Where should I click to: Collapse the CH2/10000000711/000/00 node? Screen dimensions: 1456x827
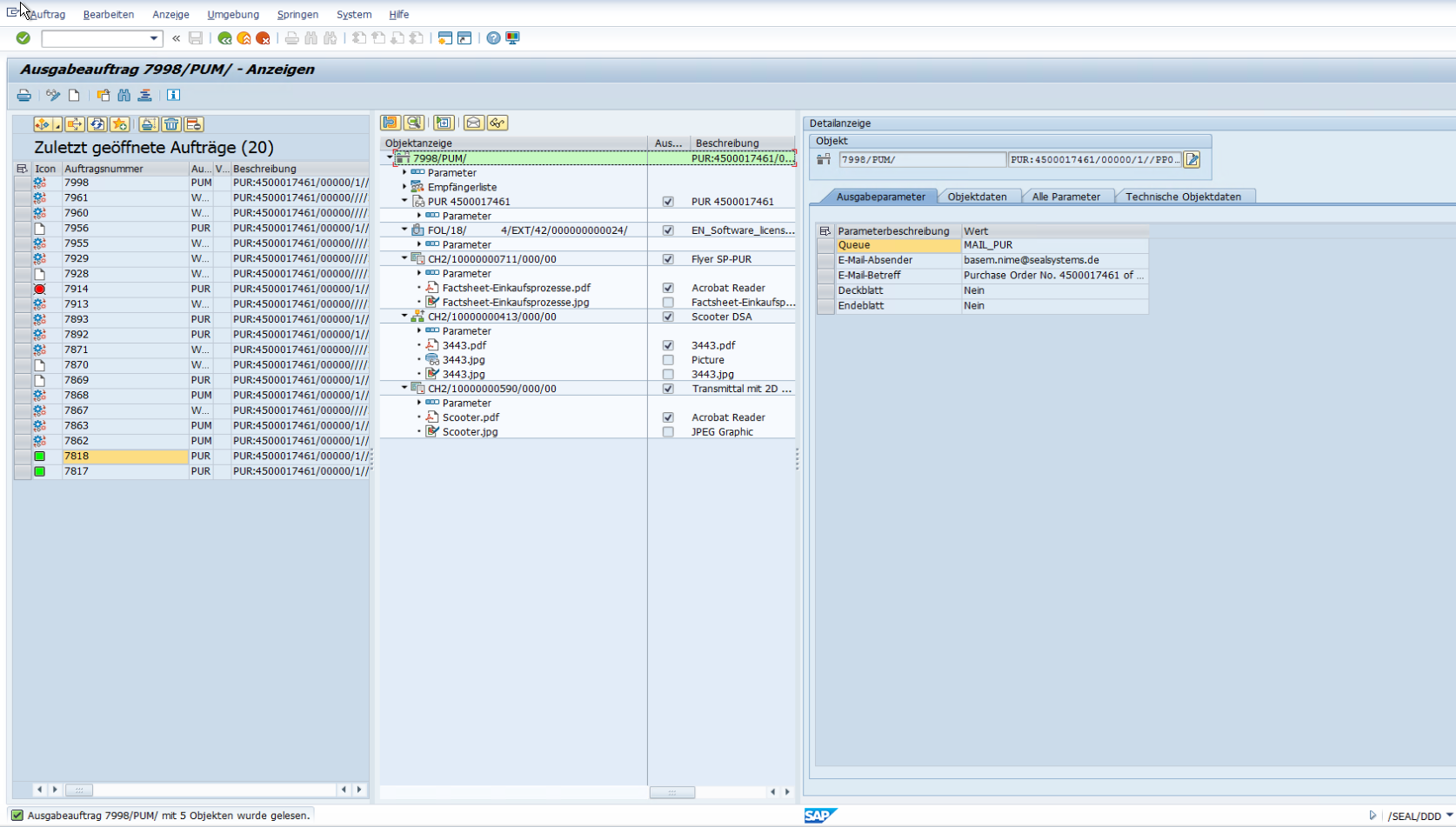(404, 258)
